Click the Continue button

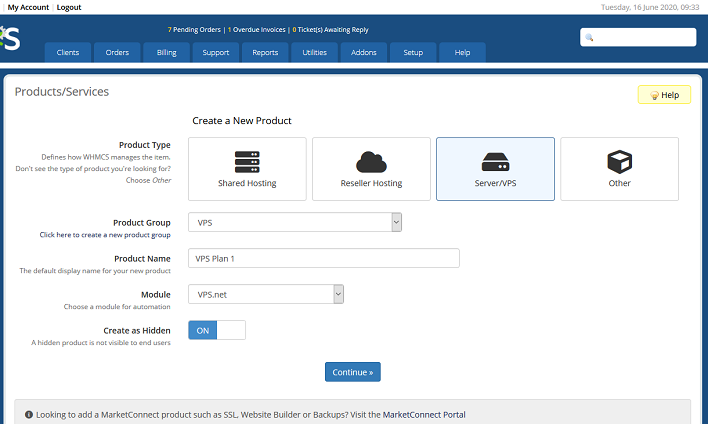pos(353,372)
